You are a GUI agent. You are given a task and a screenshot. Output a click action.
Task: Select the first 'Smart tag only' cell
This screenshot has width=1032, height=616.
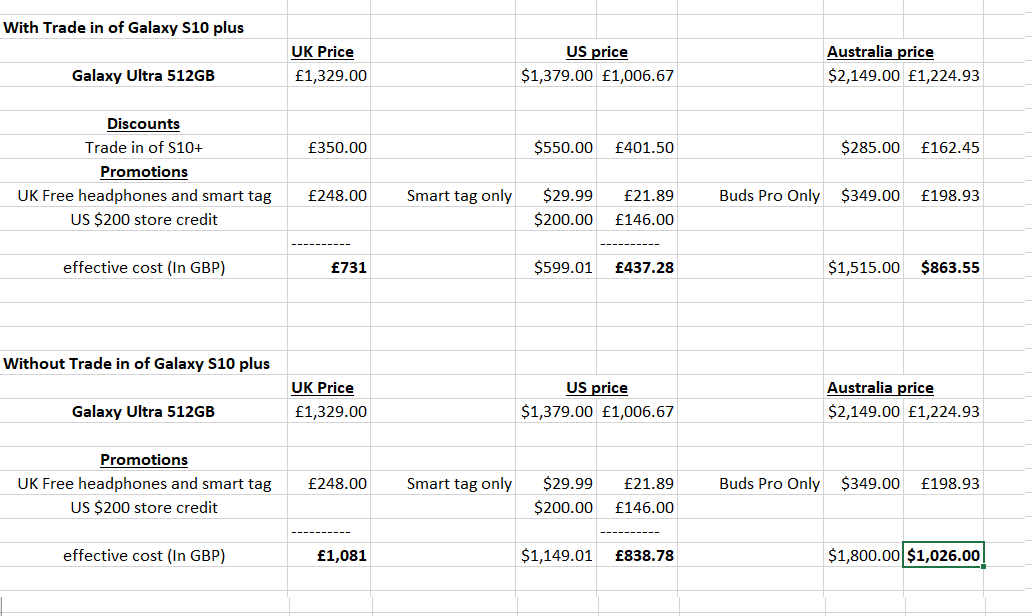[459, 195]
